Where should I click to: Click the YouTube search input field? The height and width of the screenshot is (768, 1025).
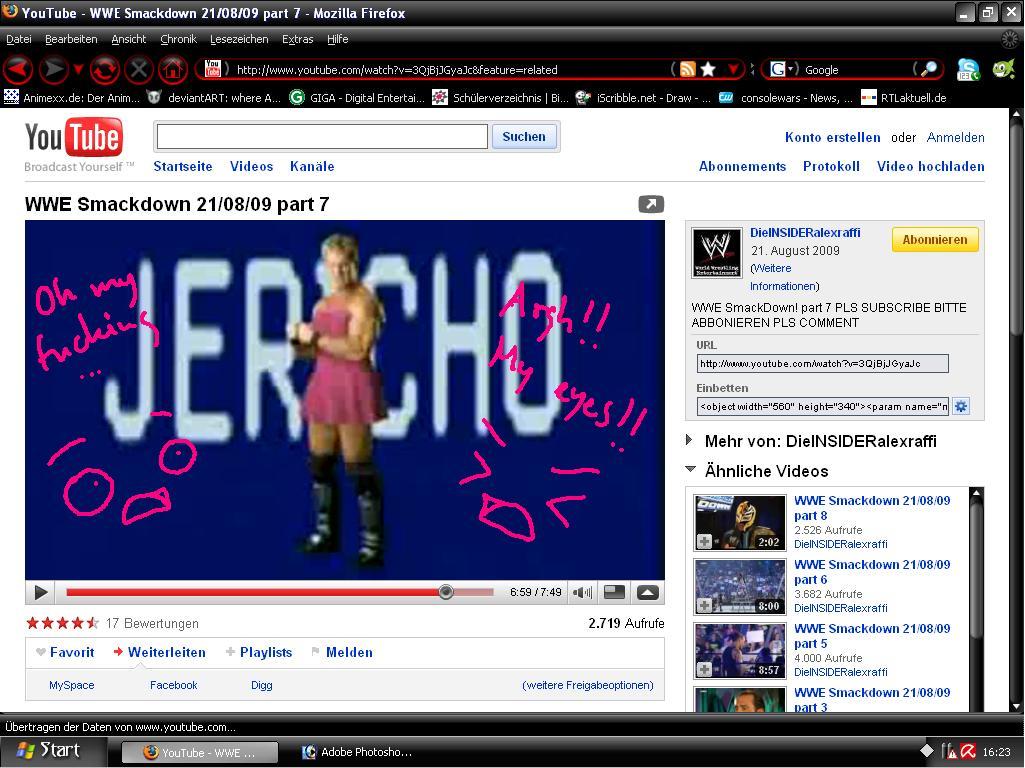click(322, 137)
